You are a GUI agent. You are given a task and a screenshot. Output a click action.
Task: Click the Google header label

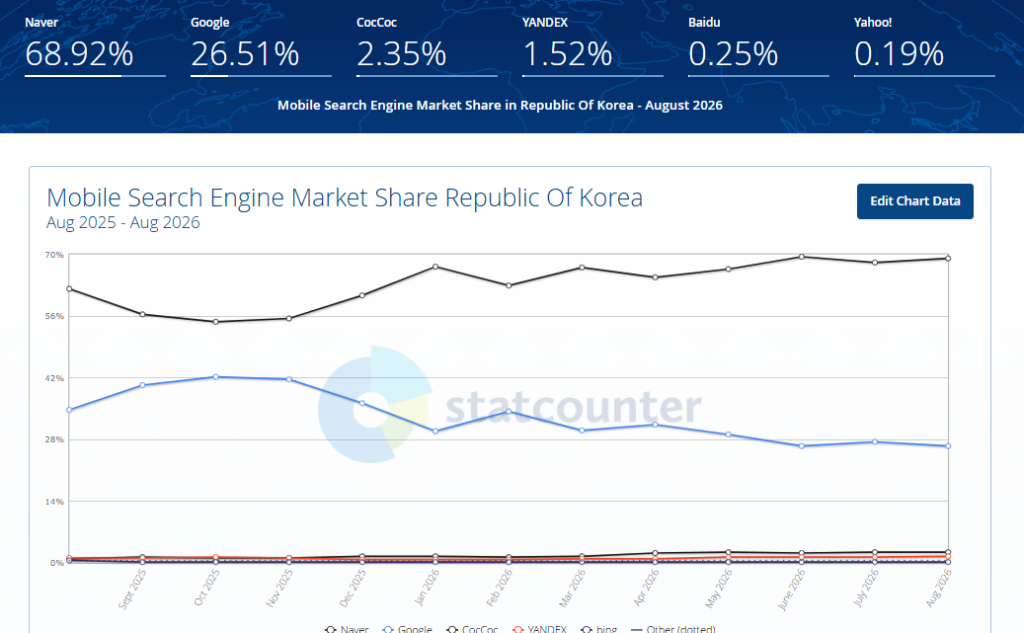tap(210, 22)
